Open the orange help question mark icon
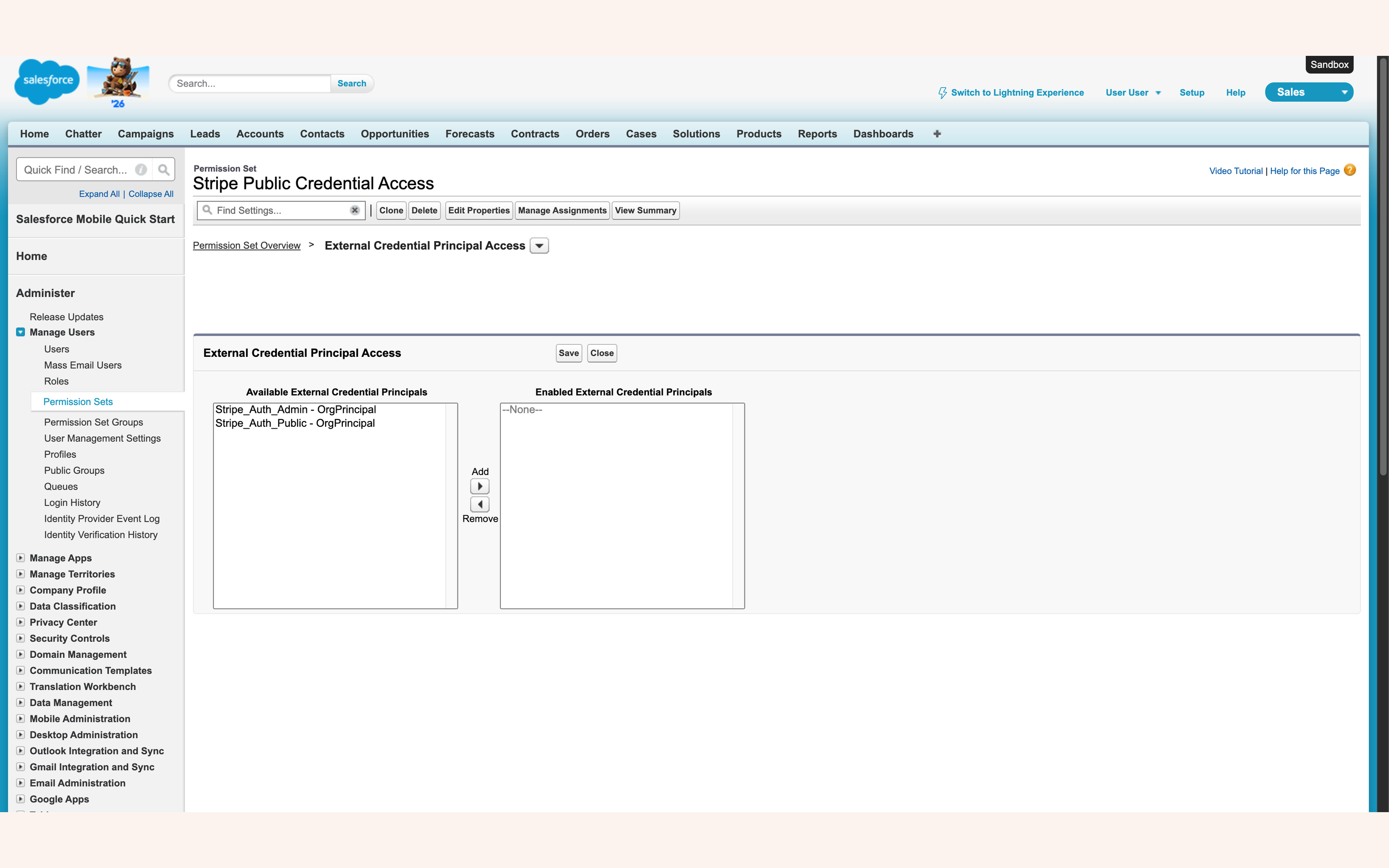Viewport: 1389px width, 868px height. coord(1350,171)
